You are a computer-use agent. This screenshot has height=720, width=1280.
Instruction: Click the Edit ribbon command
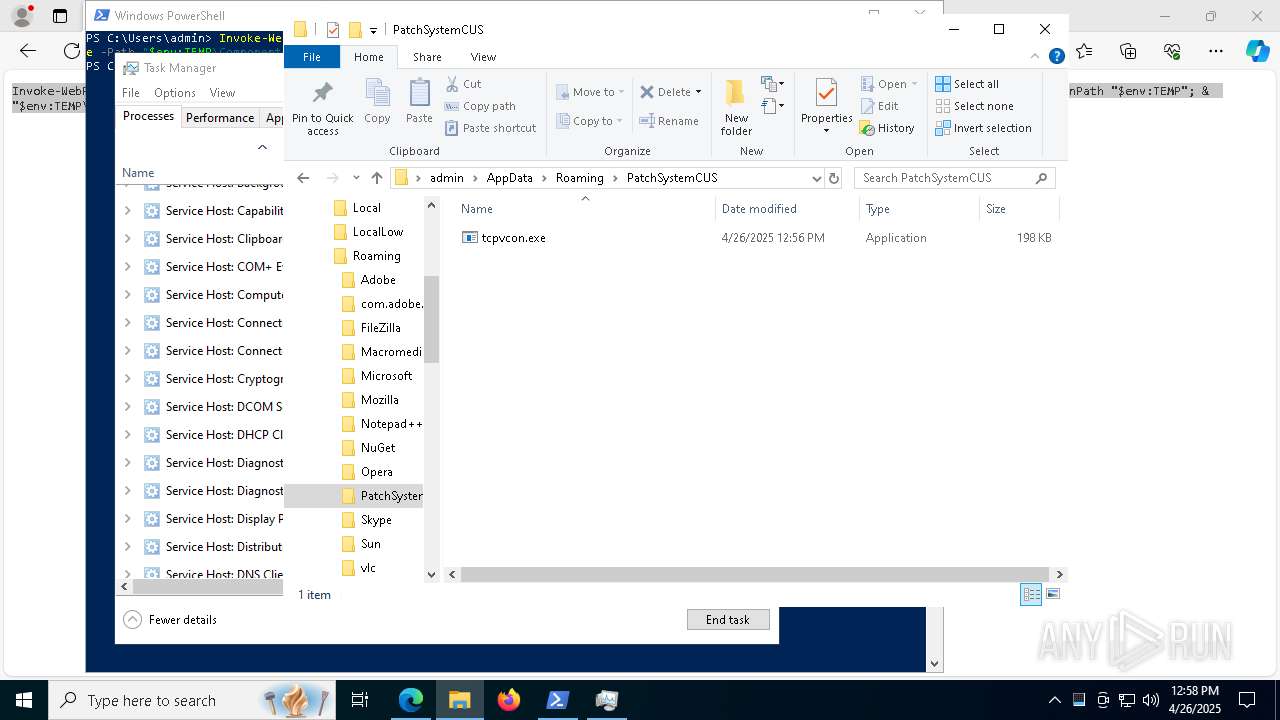879,106
